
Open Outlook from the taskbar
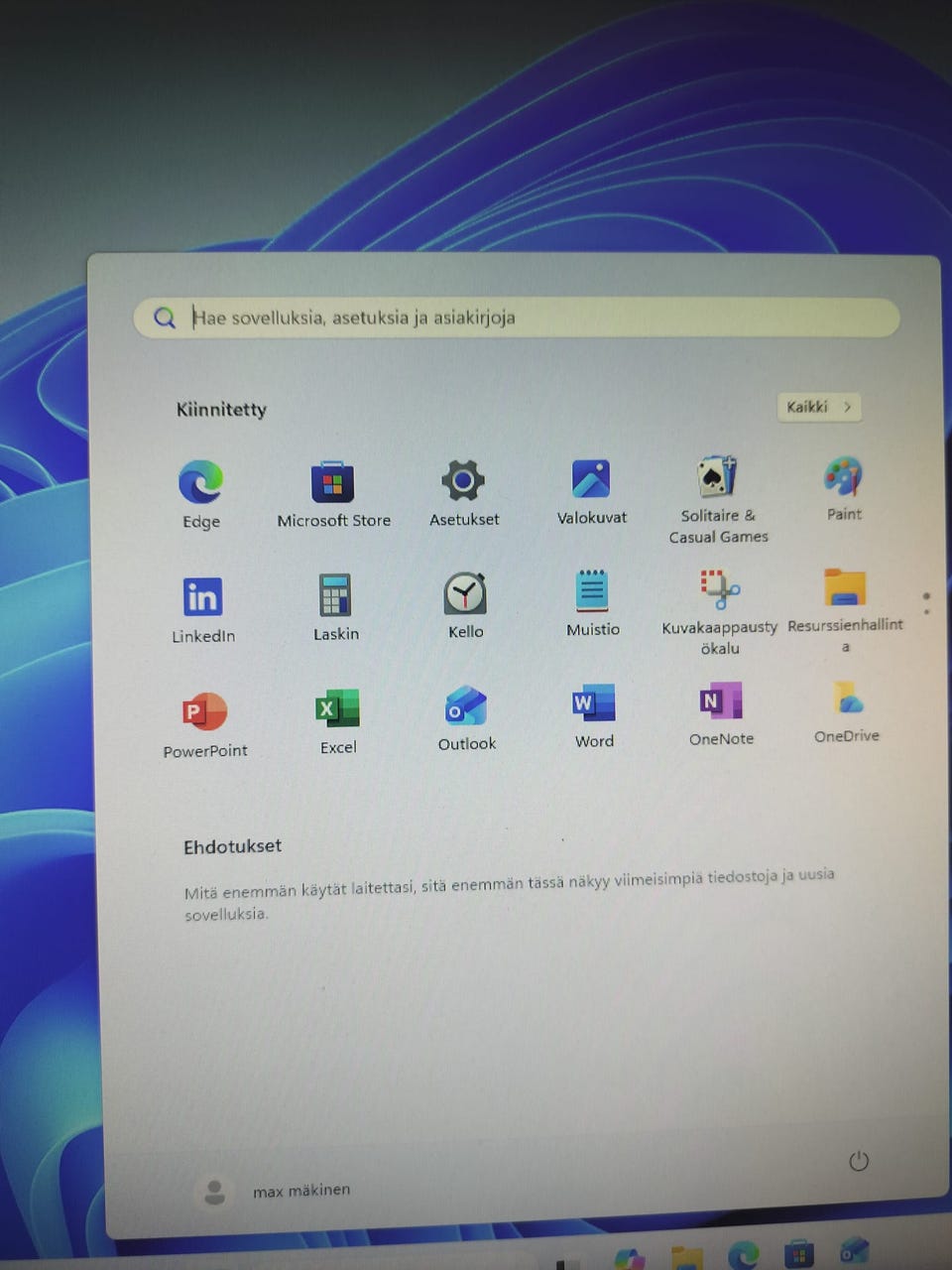click(x=854, y=1250)
